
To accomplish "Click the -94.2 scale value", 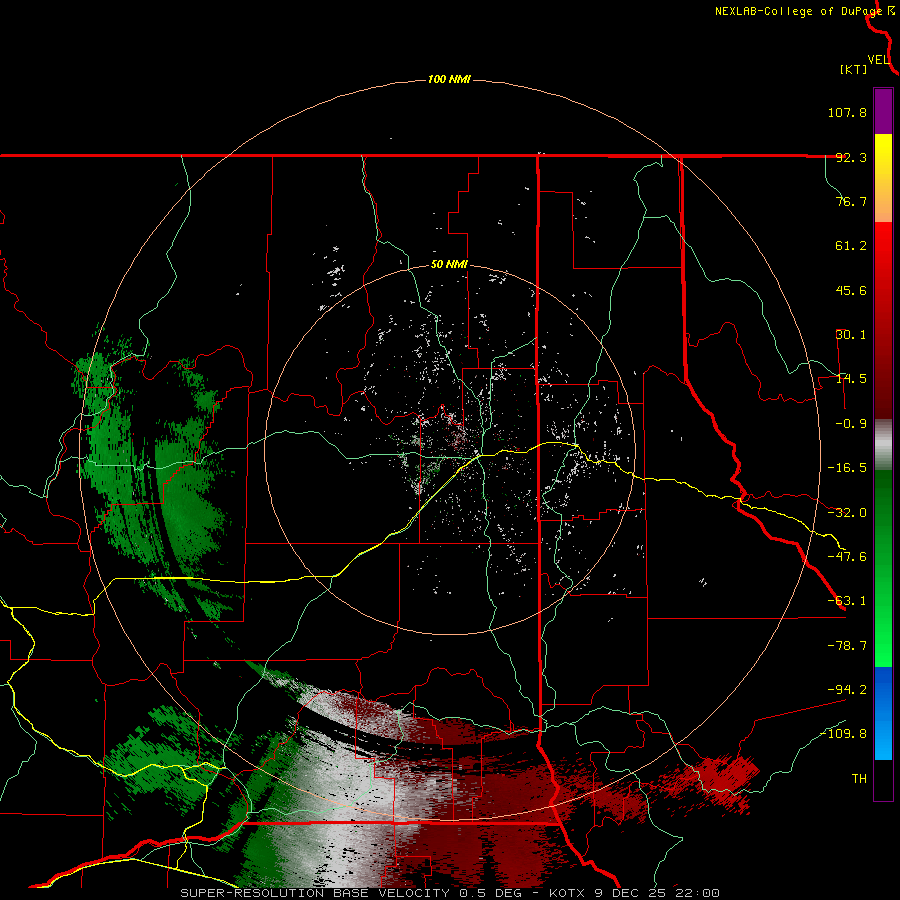I will coord(847,690).
